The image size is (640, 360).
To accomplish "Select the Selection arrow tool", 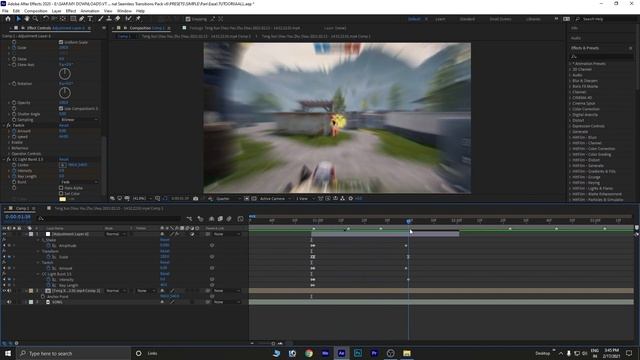I will coord(18,19).
